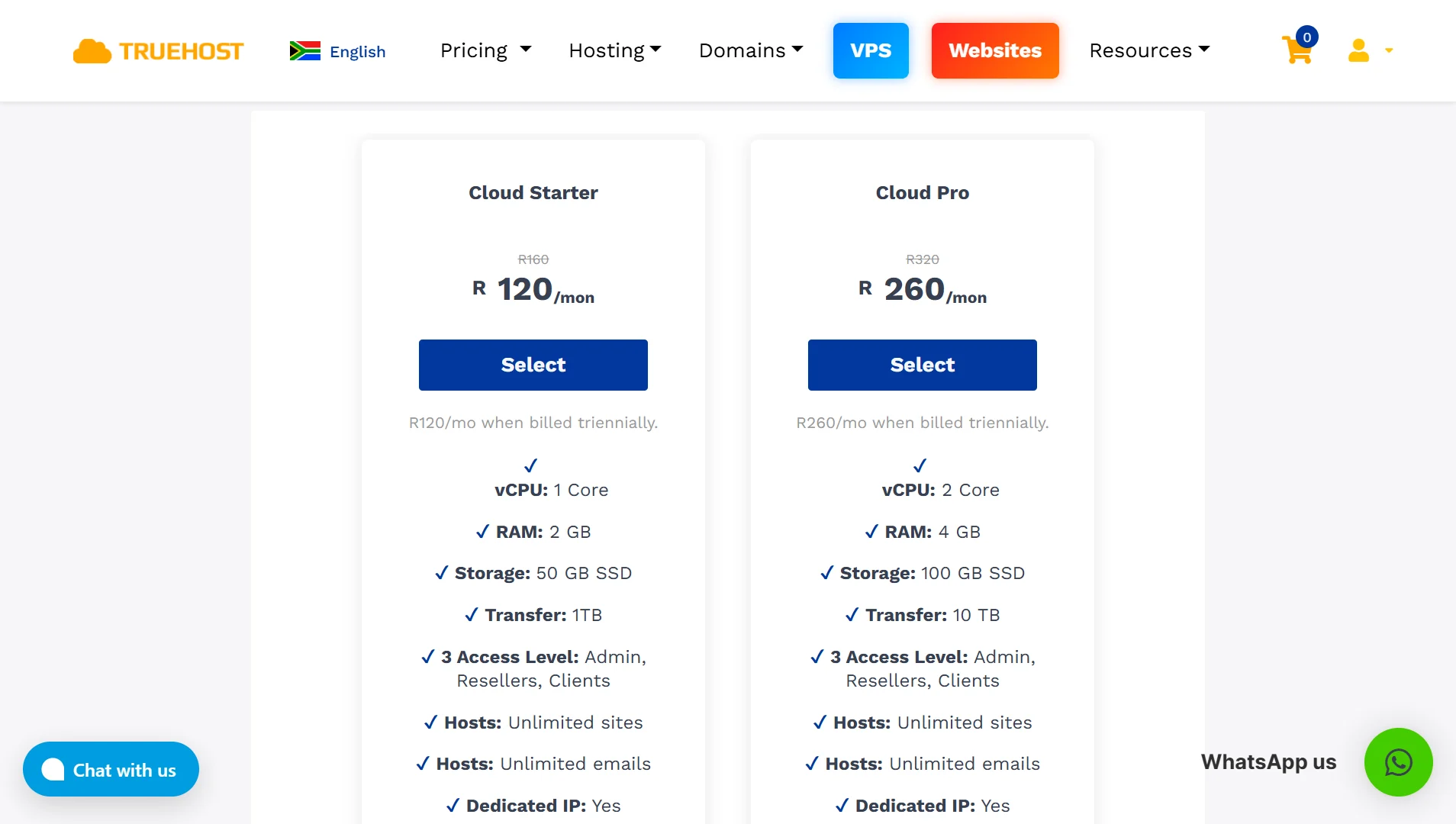This screenshot has height=824, width=1456.
Task: Click checkmark beside Cloud Pro 3 Access Level
Action: click(x=817, y=657)
